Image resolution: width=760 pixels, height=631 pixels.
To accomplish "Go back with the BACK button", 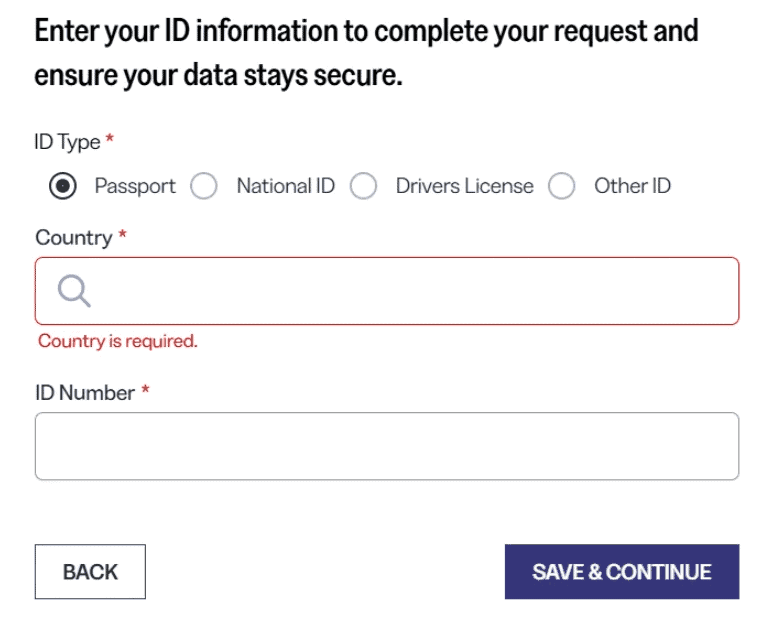I will pyautogui.click(x=90, y=571).
